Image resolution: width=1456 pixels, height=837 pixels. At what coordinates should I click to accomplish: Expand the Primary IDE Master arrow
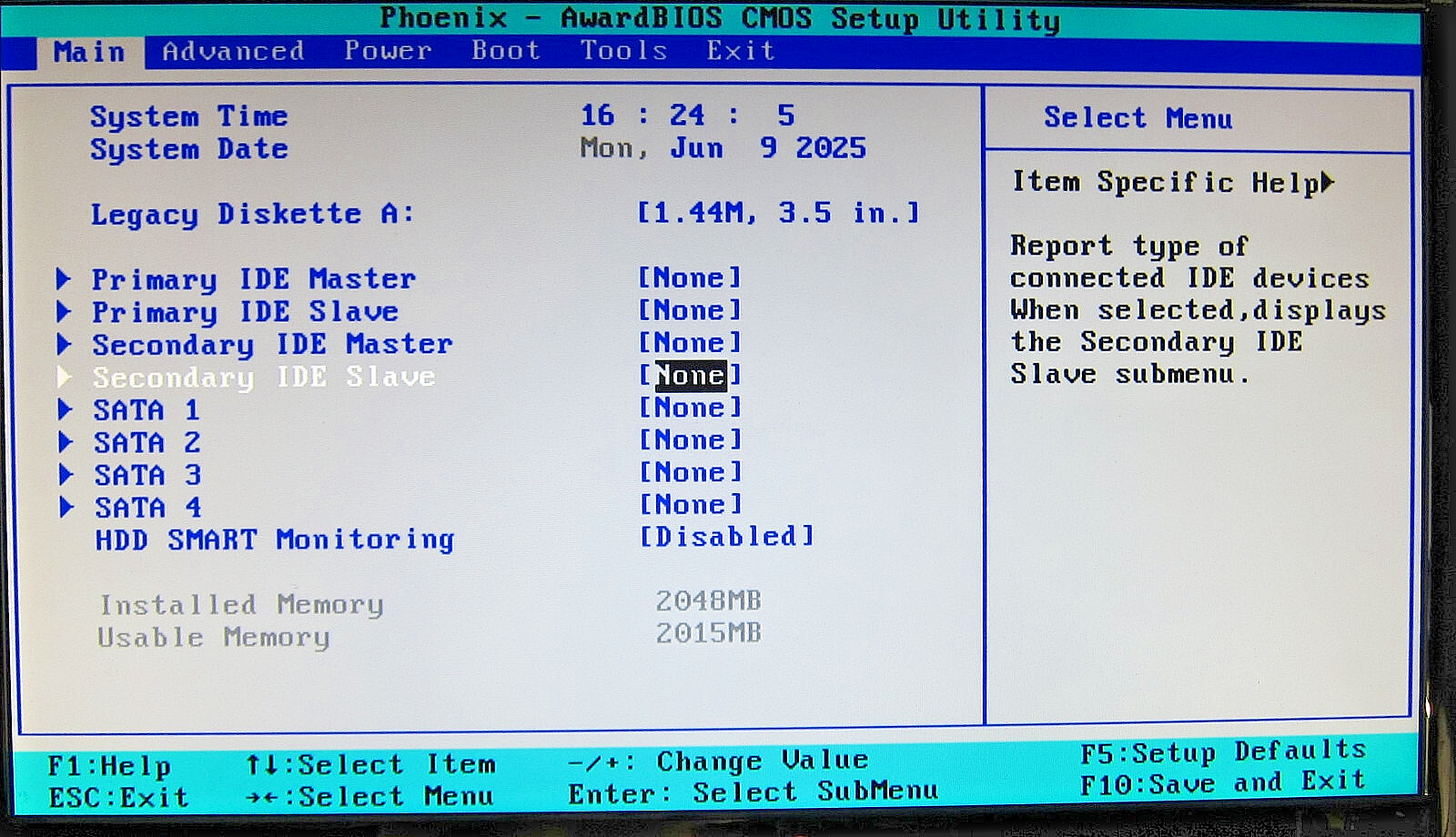tap(64, 278)
